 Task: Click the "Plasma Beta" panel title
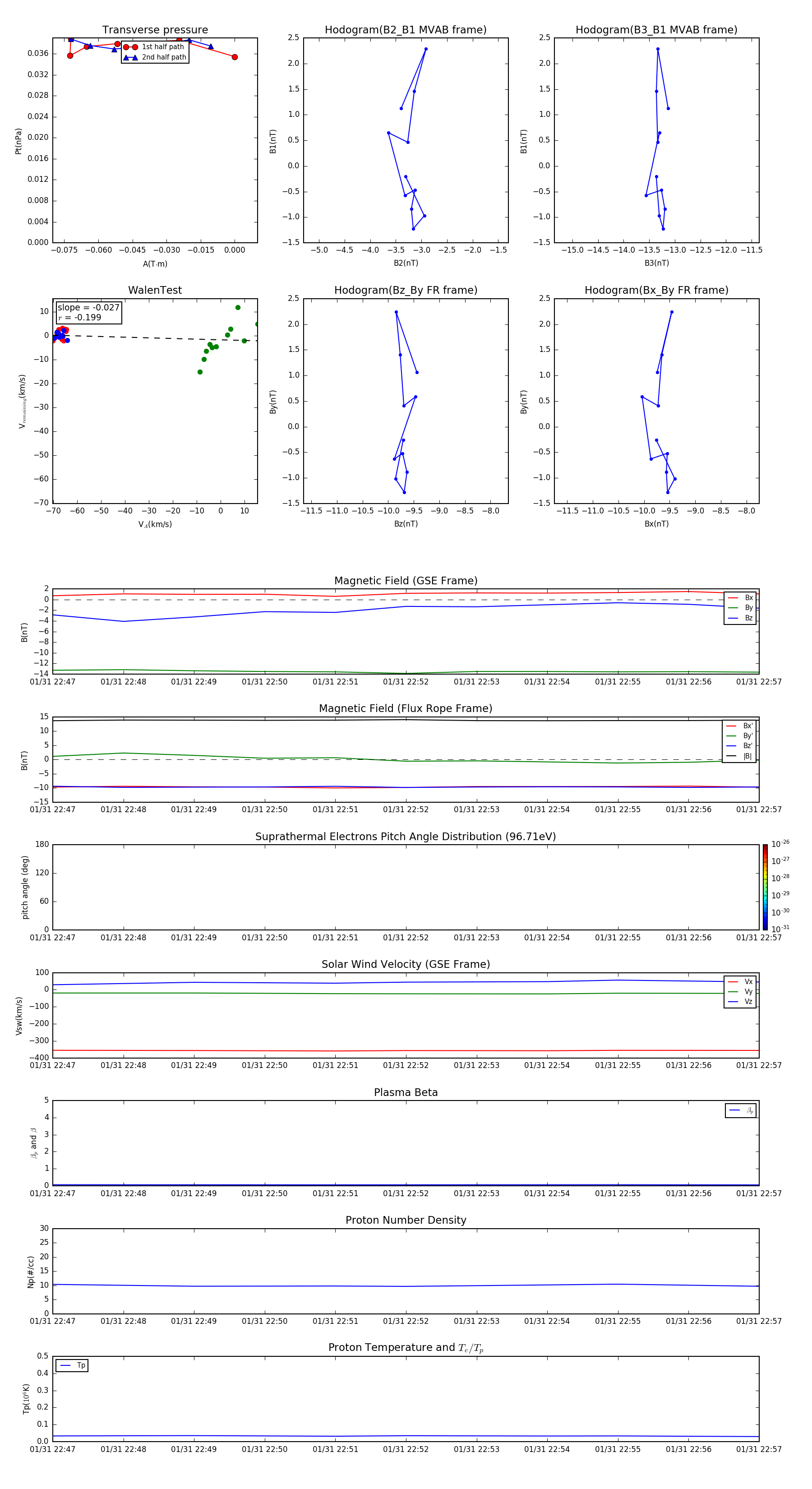[x=406, y=1092]
